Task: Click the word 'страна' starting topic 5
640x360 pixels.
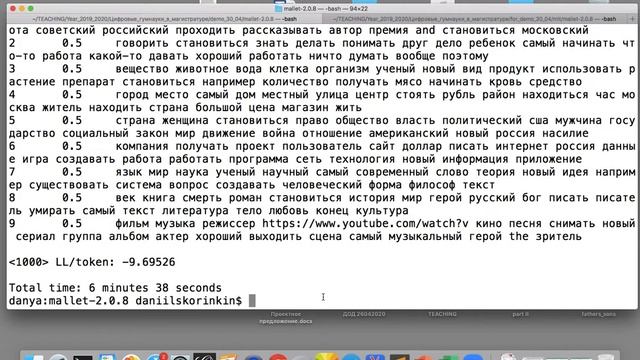Action: pos(135,120)
